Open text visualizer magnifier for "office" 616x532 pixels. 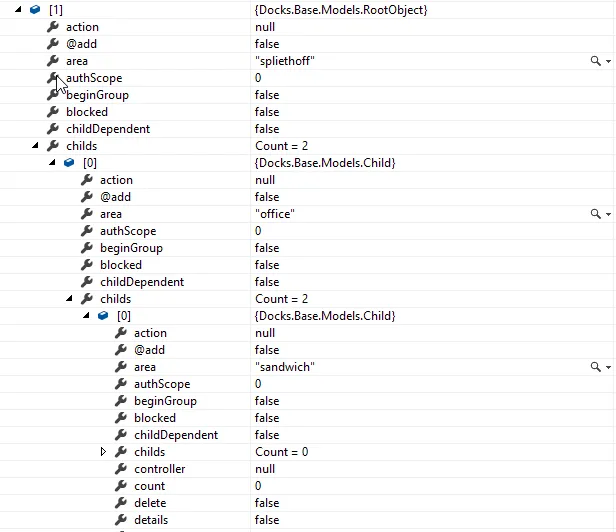(596, 214)
